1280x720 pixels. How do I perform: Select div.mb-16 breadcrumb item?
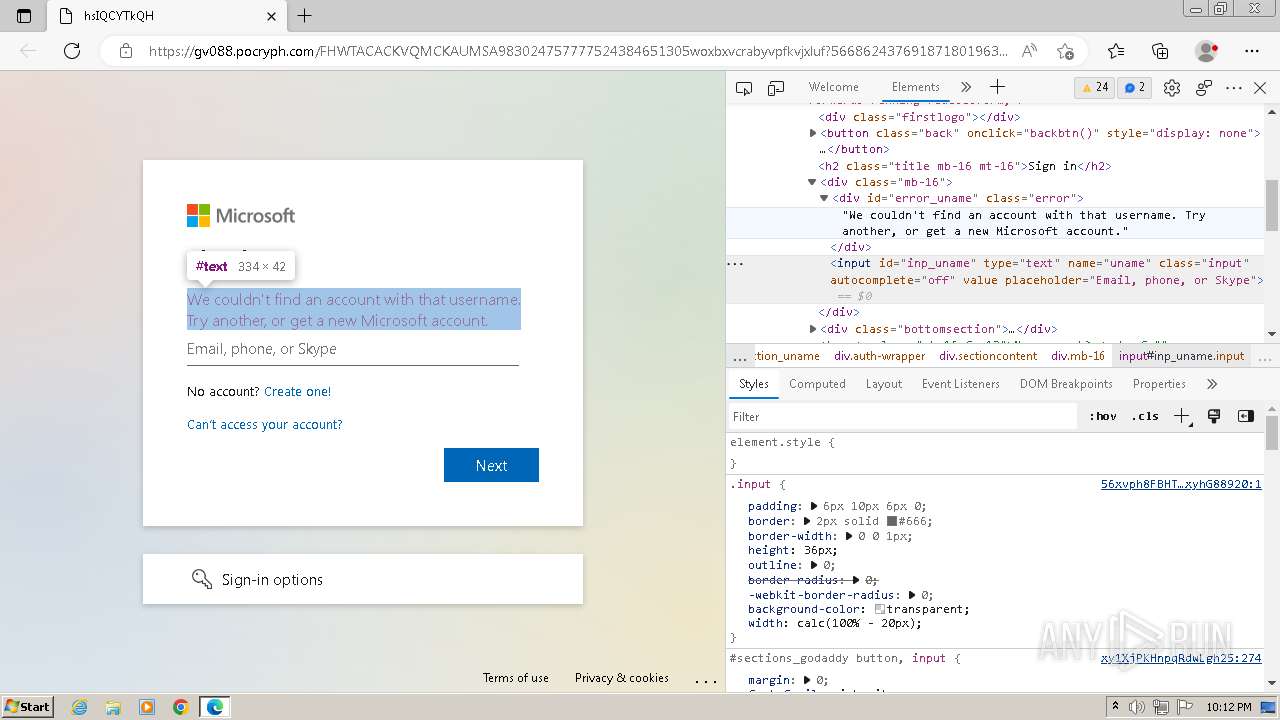coord(1078,356)
